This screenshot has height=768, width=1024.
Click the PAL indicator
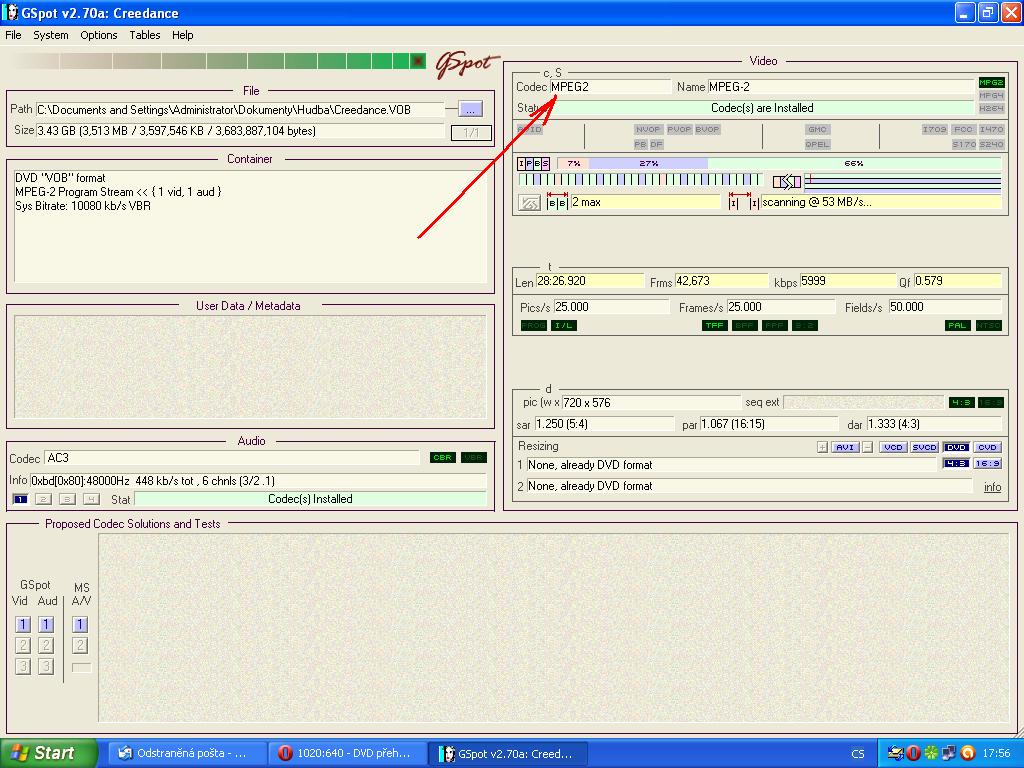[x=957, y=325]
